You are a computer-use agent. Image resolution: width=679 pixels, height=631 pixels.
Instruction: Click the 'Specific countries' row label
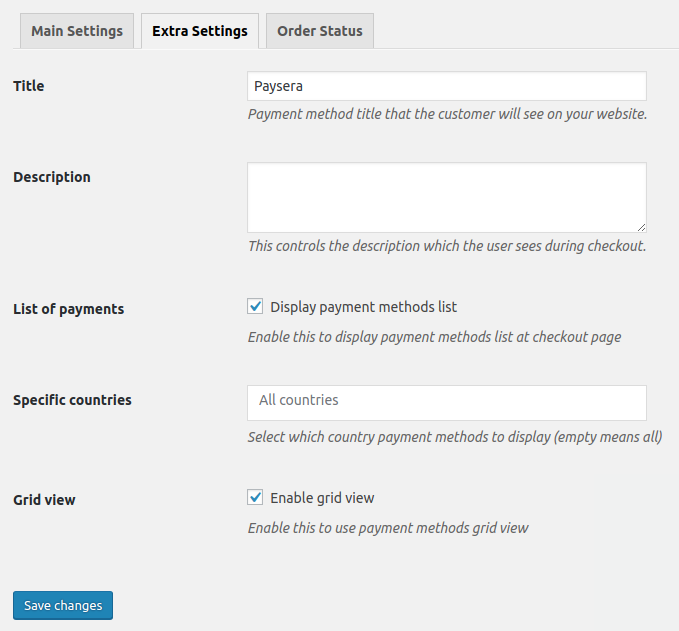pos(72,400)
